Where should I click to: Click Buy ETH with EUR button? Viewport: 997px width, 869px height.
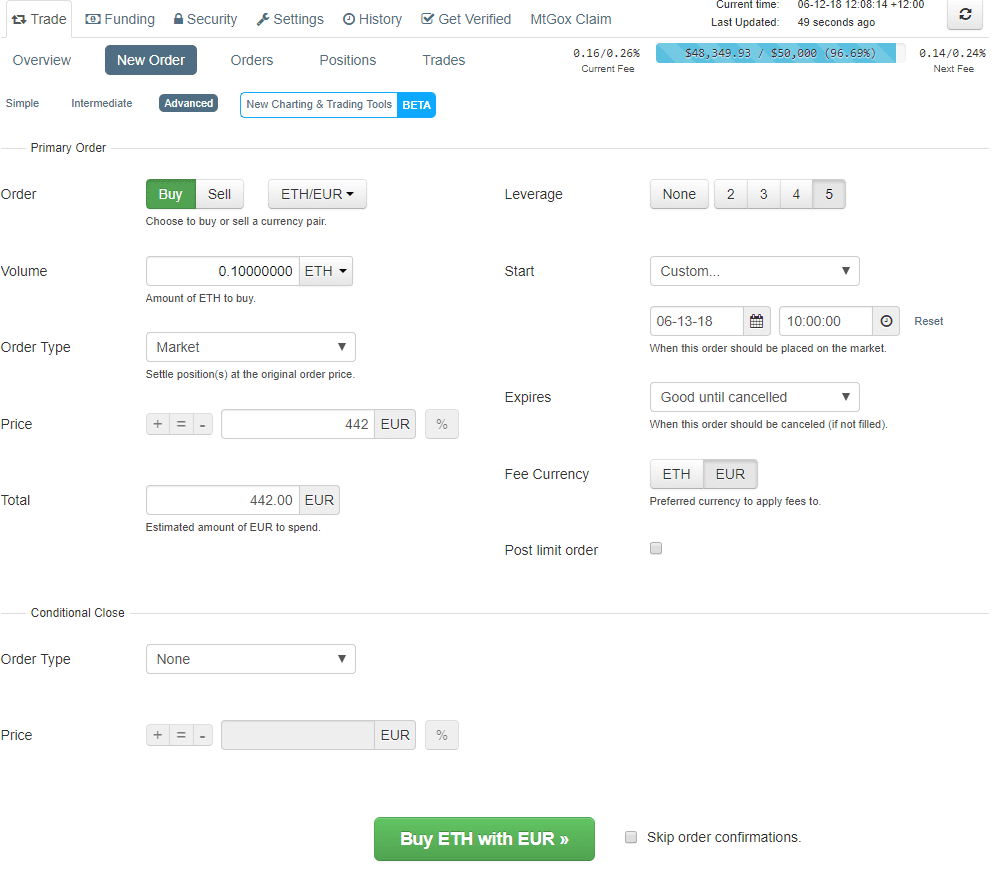(x=484, y=839)
